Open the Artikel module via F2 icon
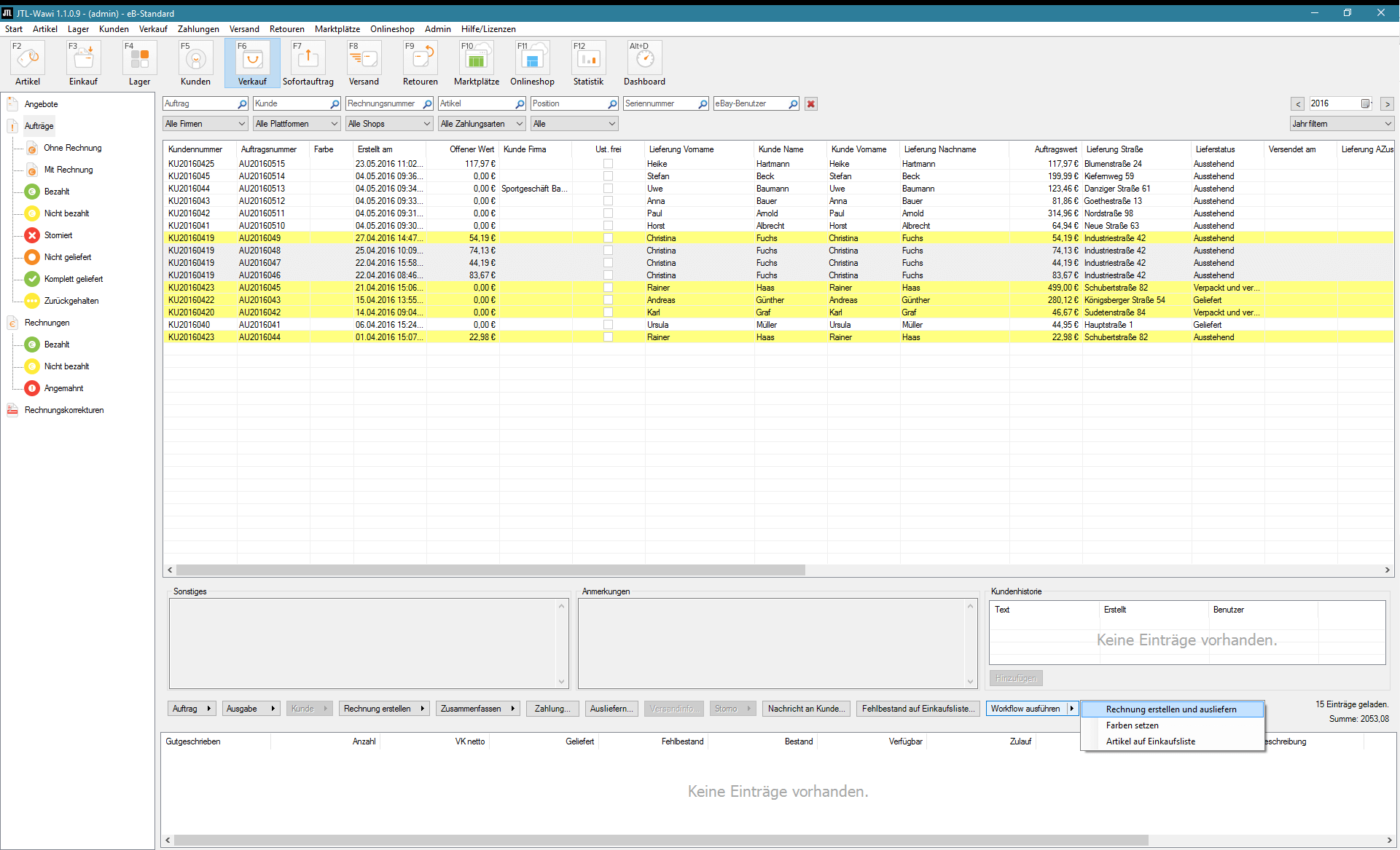The image size is (1400, 850). pos(27,62)
